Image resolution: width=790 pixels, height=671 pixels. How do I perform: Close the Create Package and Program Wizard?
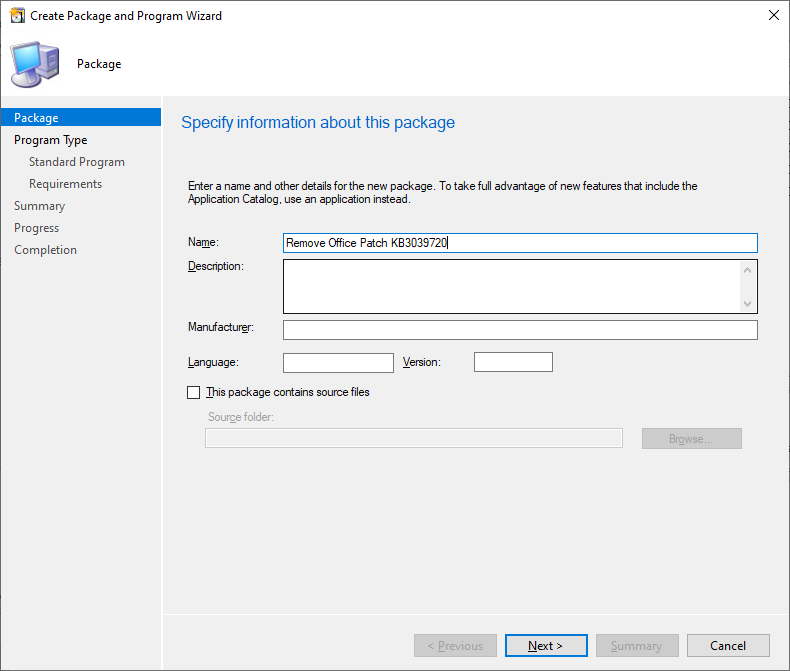click(x=773, y=15)
